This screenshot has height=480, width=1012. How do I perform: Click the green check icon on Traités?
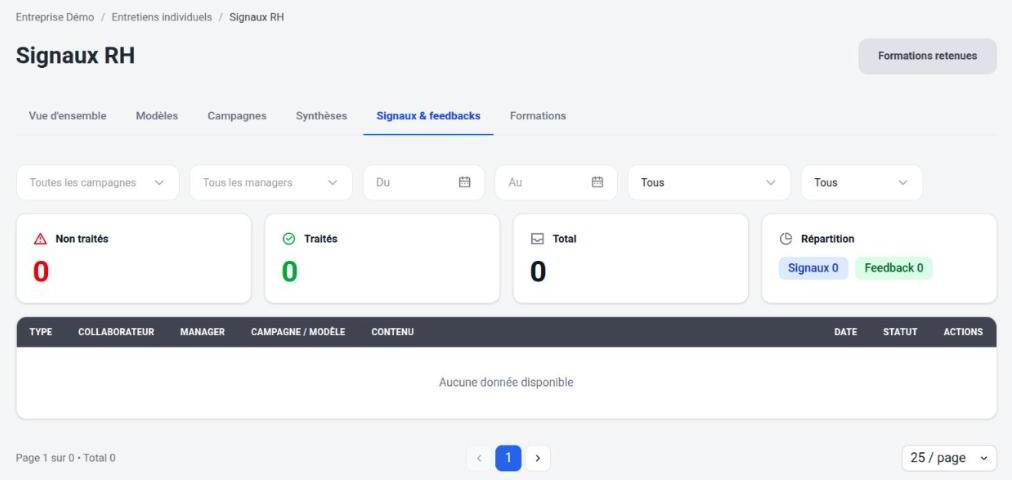[289, 239]
